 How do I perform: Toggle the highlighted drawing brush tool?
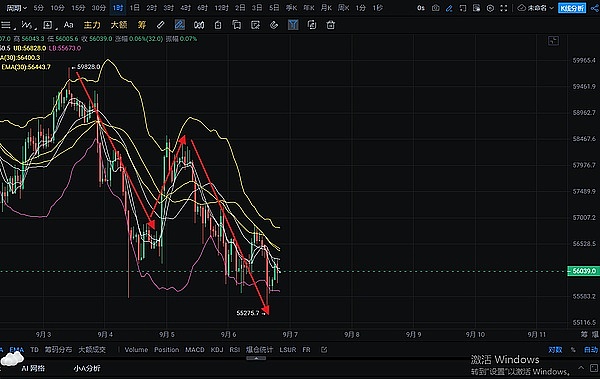point(179,25)
